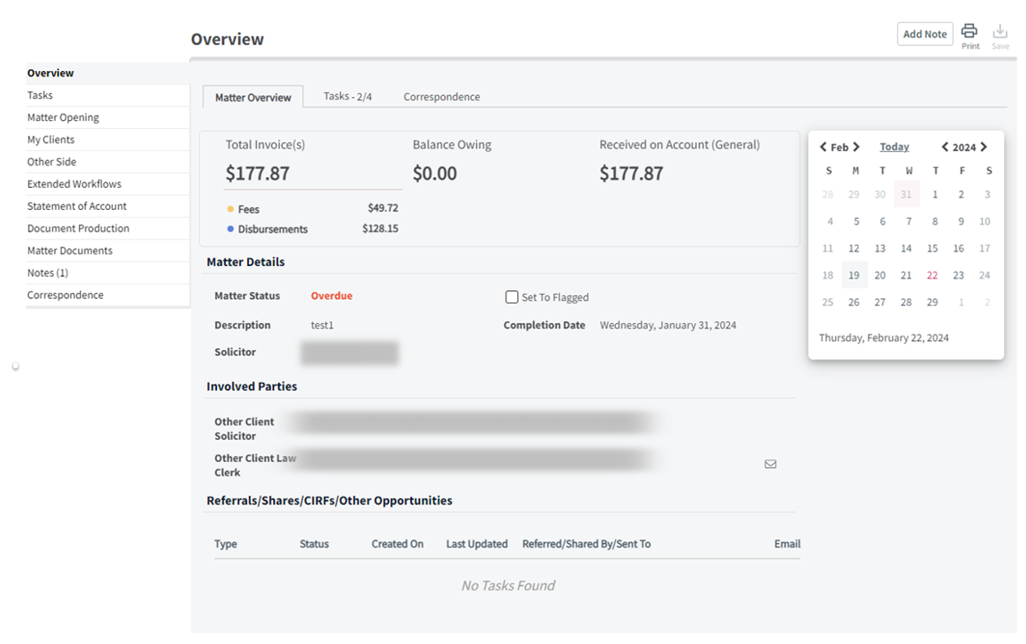Click the Add Note button
The width and height of the screenshot is (1026, 644).
[x=924, y=33]
